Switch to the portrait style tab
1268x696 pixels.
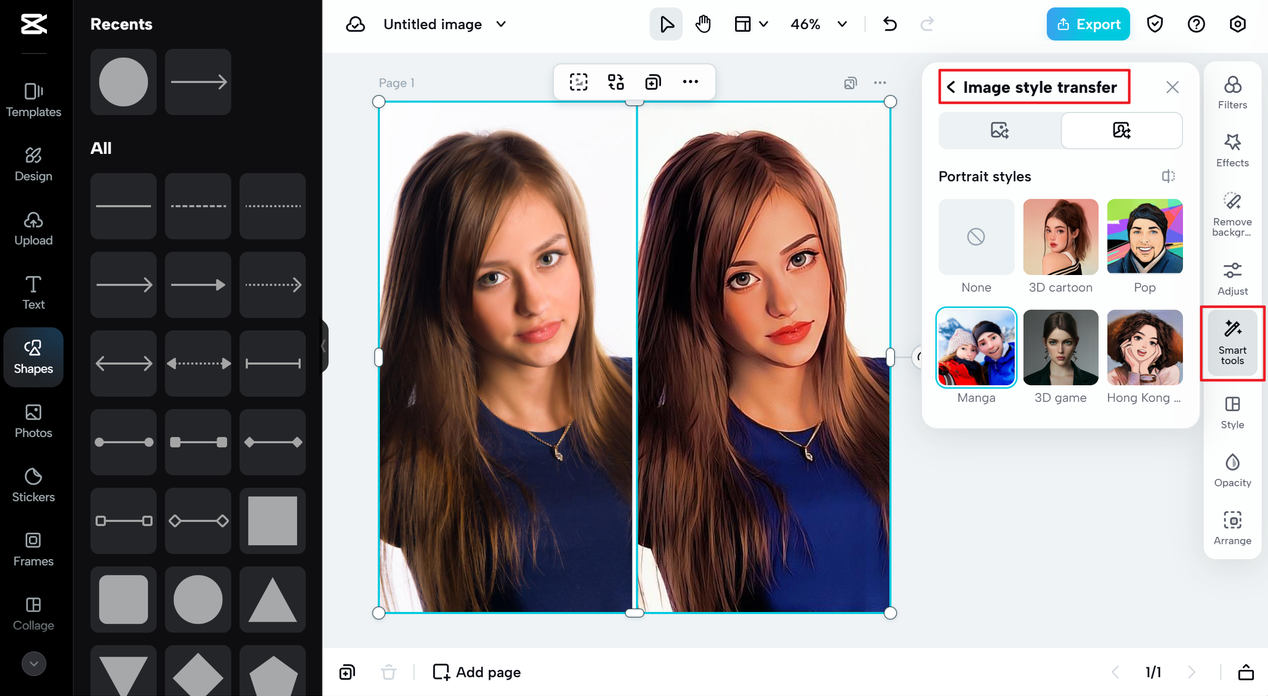[x=1121, y=130]
